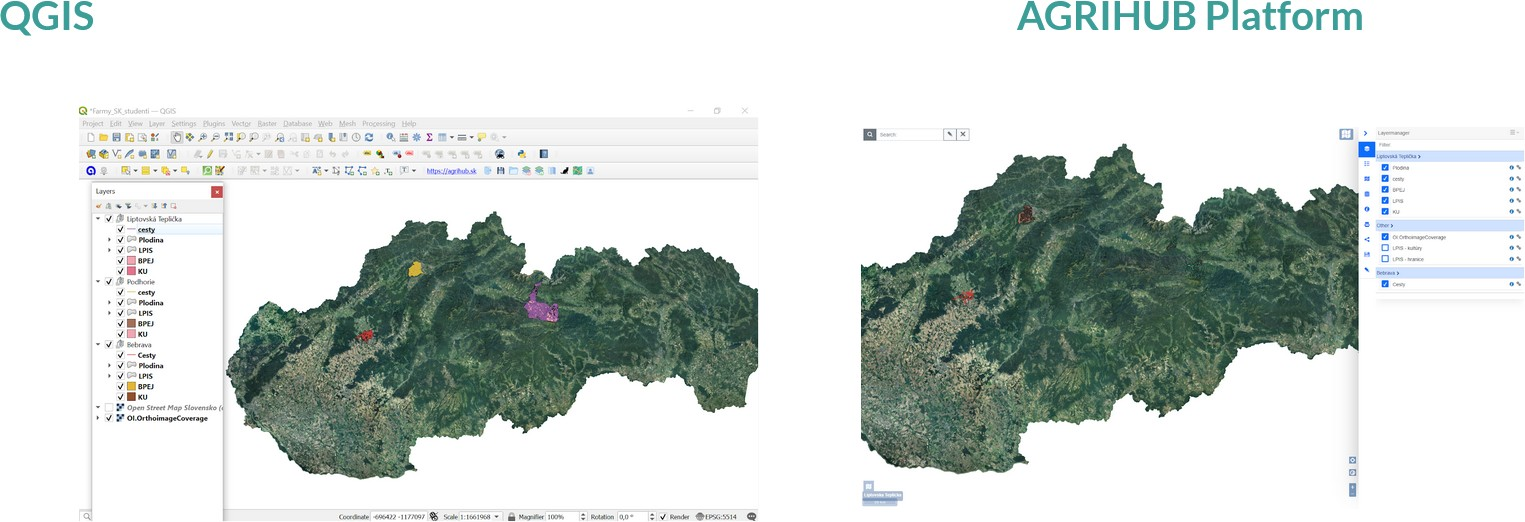This screenshot has width=1525, height=522.
Task: Click the Processing Toolbox gear icon
Action: 416,137
